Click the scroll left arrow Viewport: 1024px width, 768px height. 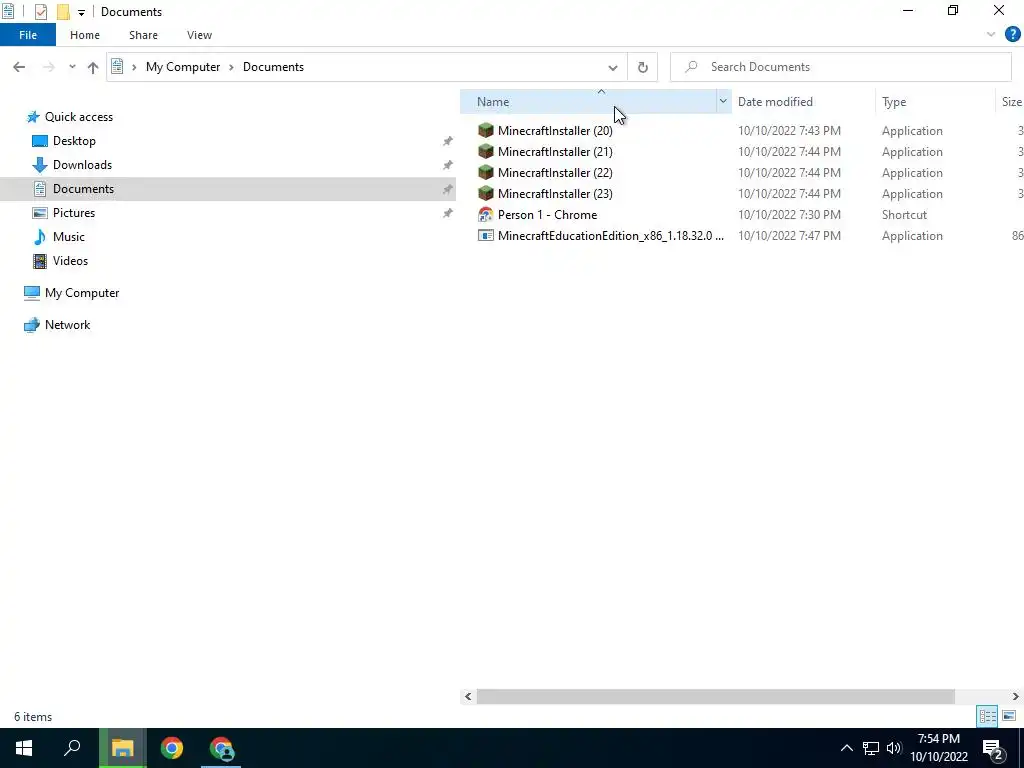pos(468,697)
